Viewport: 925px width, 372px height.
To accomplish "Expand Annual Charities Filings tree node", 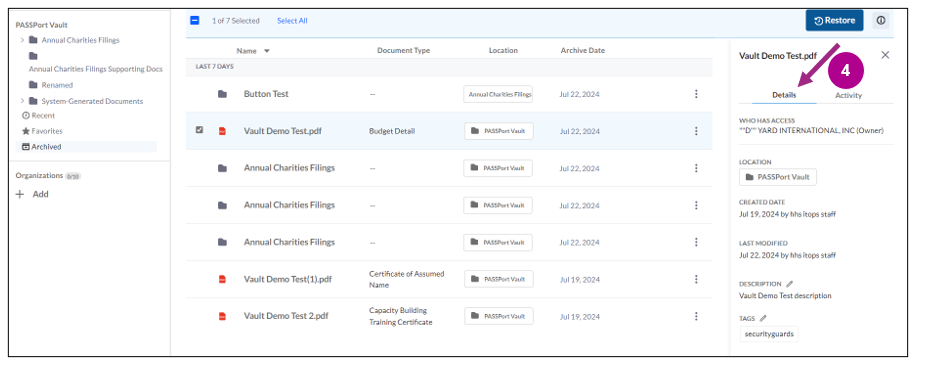I will coord(22,40).
